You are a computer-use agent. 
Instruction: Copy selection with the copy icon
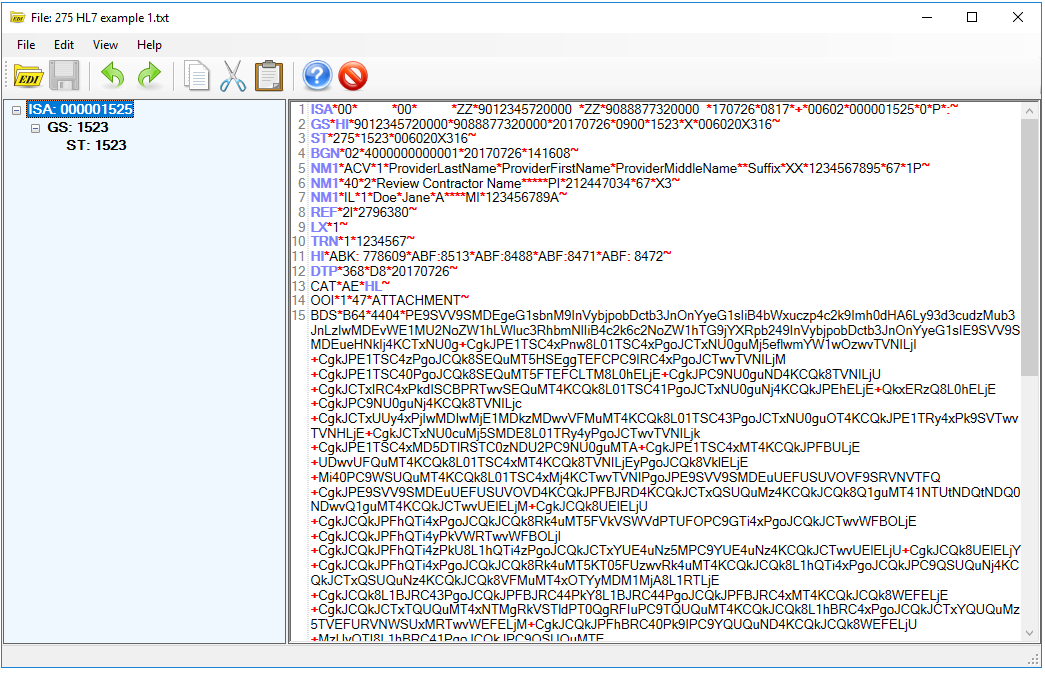click(197, 75)
